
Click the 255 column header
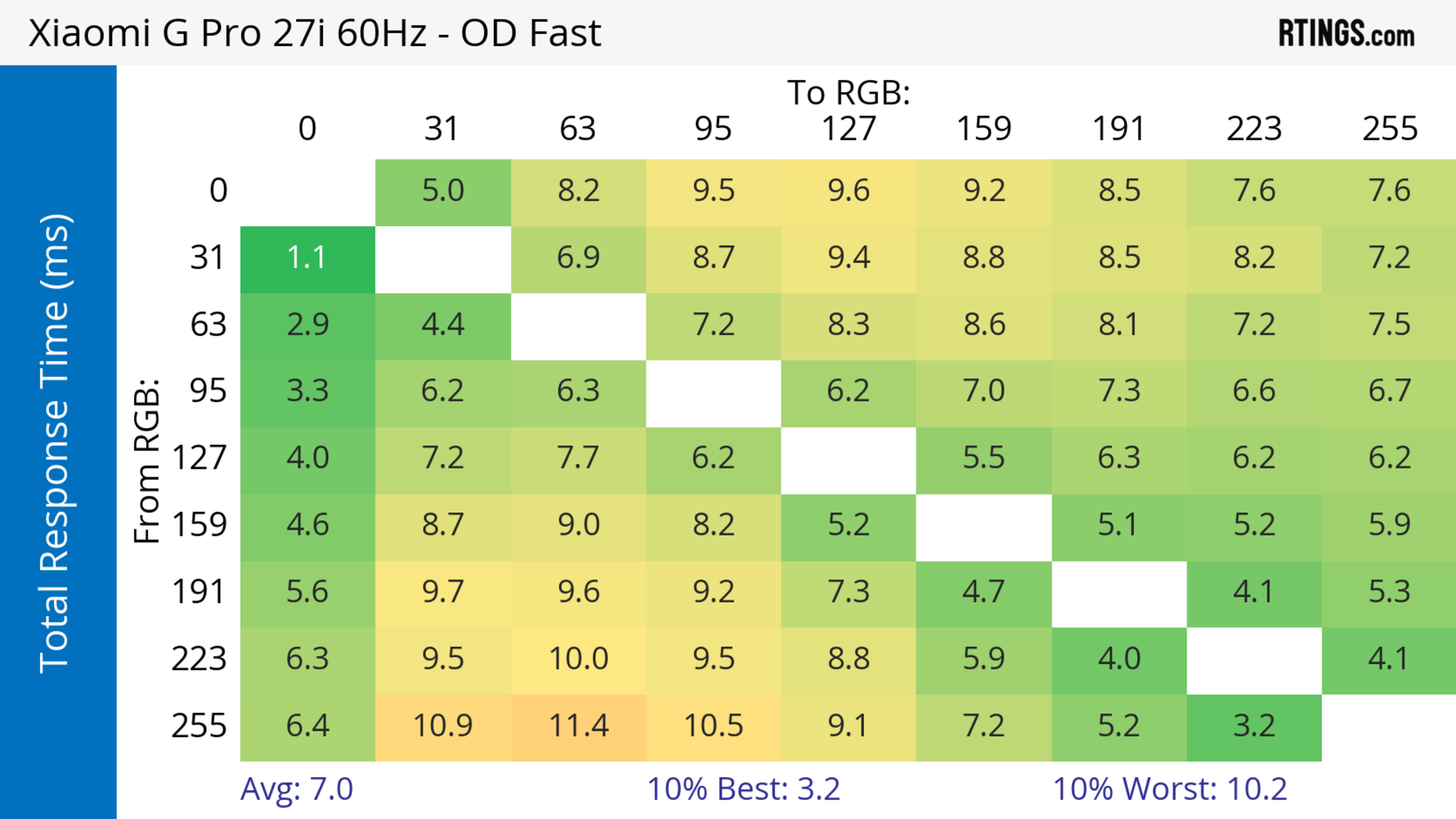tap(1390, 129)
